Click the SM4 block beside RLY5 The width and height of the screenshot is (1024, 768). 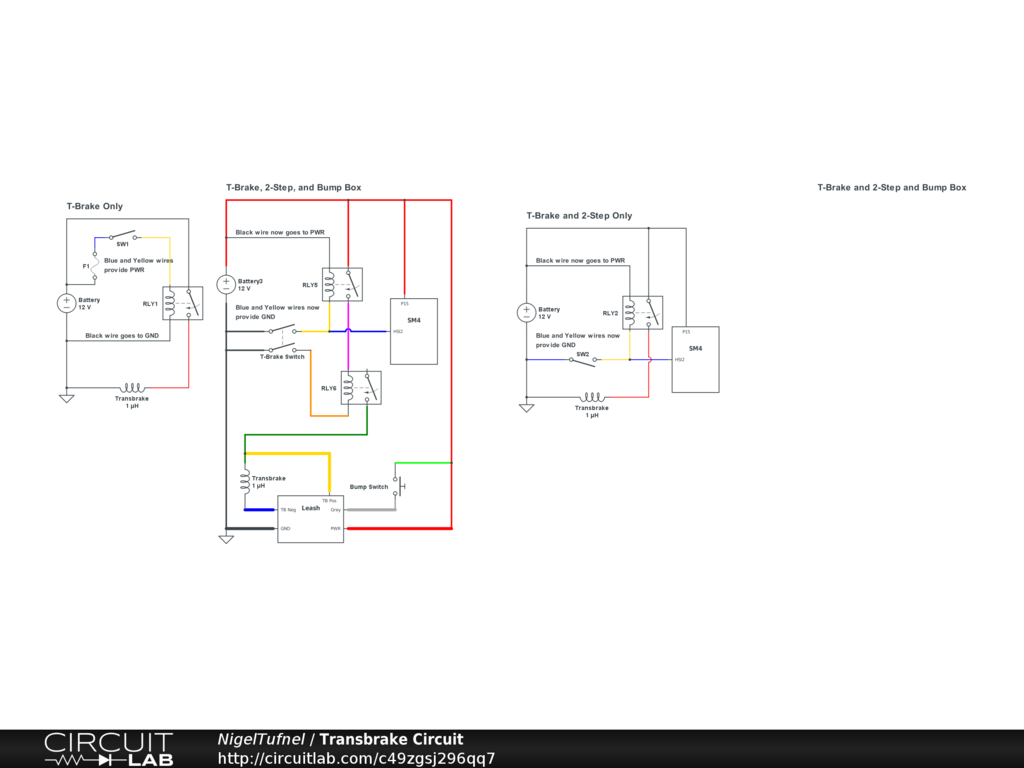413,331
